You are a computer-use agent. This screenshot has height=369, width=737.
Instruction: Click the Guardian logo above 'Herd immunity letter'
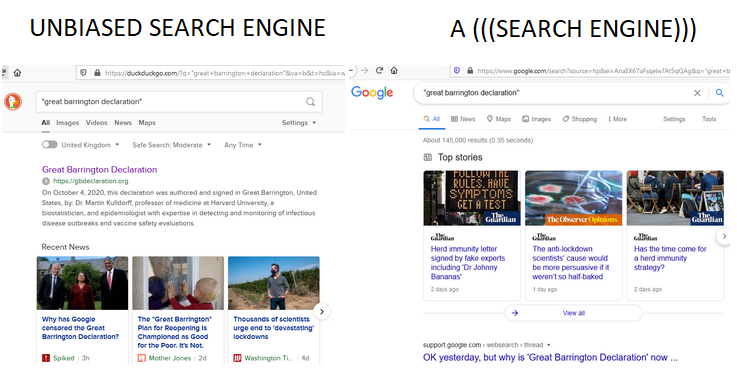click(442, 237)
